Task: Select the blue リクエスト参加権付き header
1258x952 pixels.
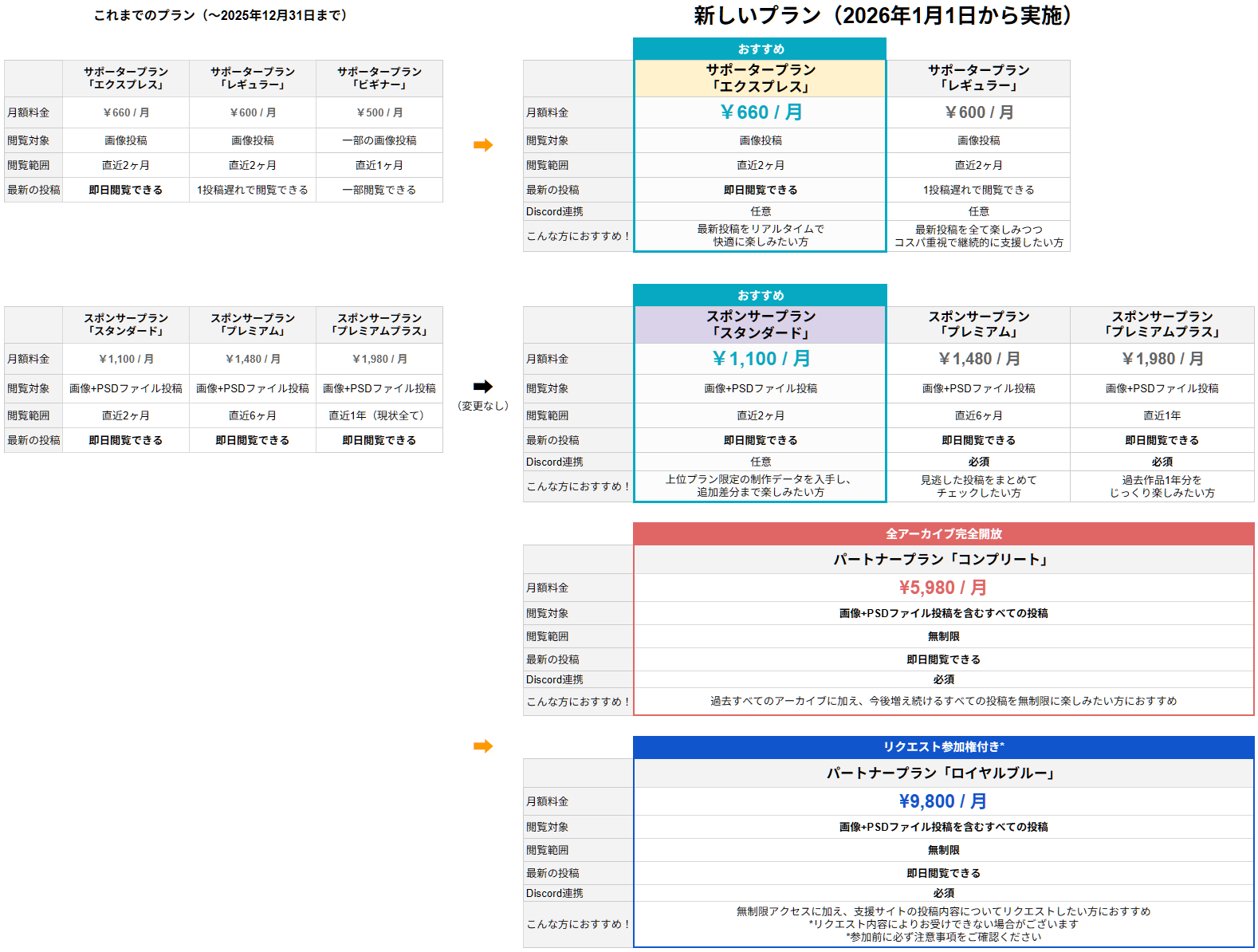Action: click(943, 747)
